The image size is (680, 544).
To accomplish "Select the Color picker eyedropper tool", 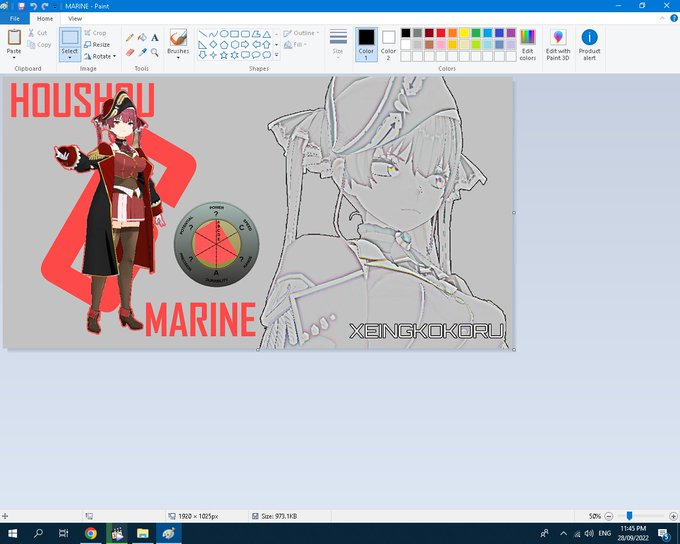I will point(142,52).
